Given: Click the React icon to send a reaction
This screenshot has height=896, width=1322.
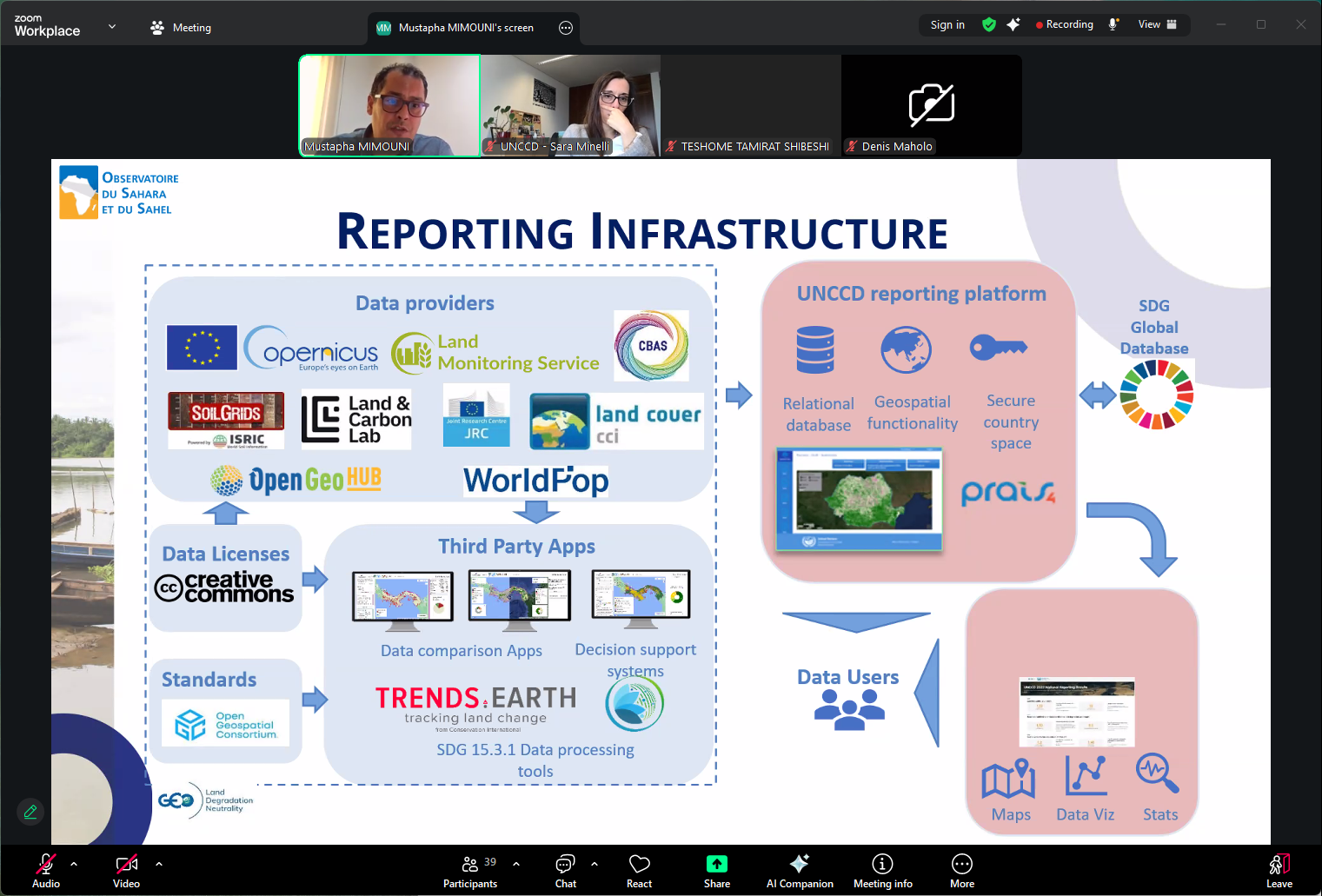Looking at the screenshot, I should [639, 869].
